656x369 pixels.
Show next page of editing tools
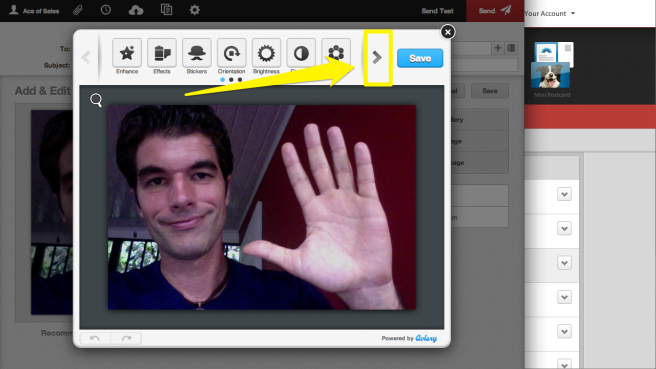(377, 57)
